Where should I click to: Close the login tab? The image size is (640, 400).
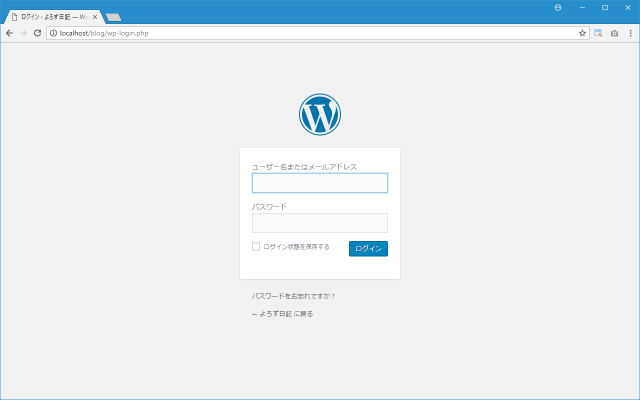[x=95, y=17]
